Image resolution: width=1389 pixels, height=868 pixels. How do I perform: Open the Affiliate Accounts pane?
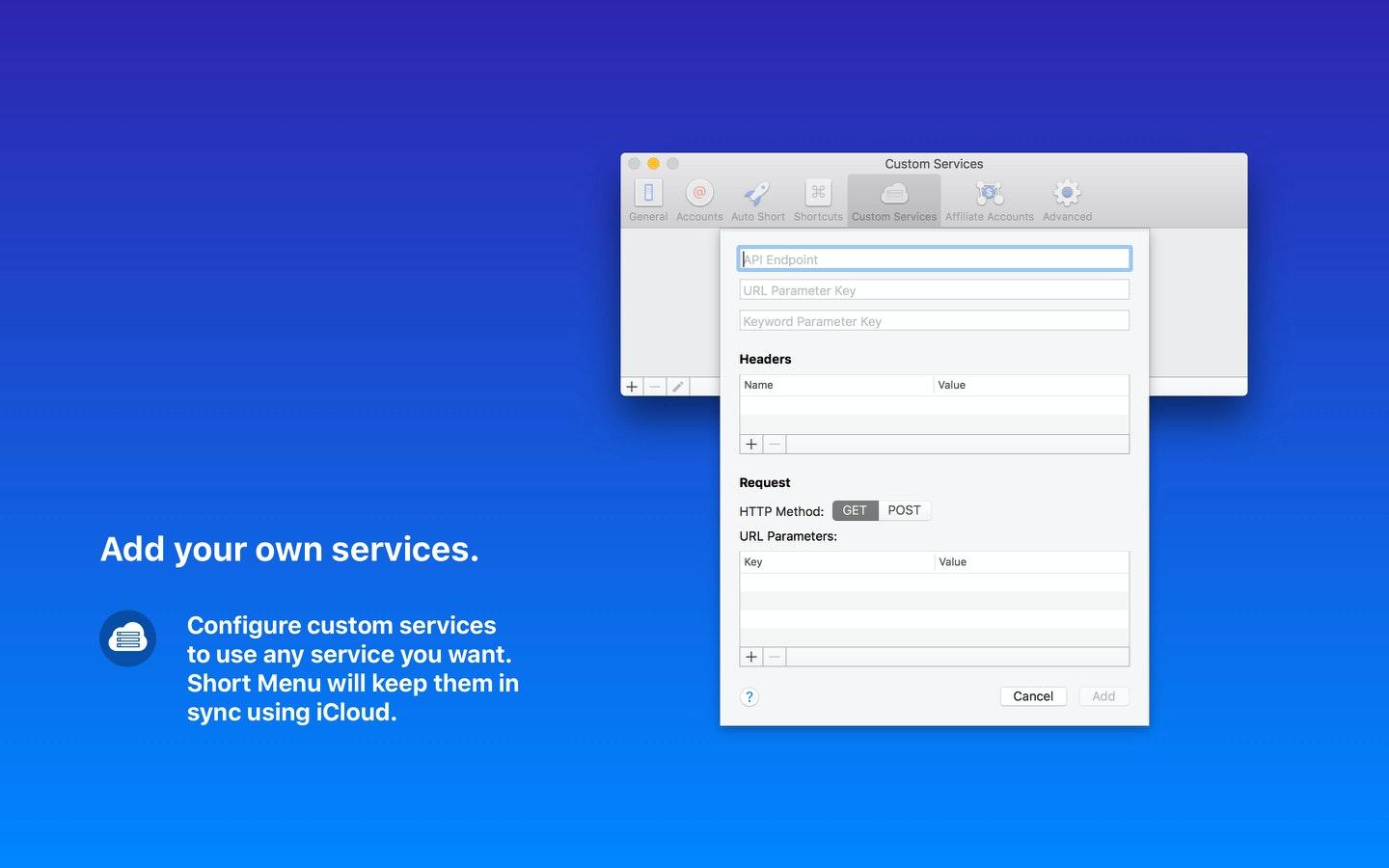(990, 201)
